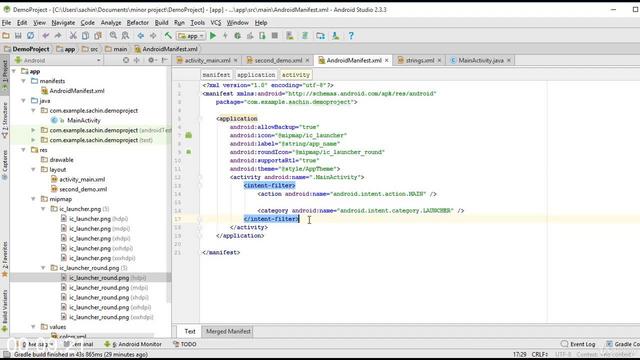The image size is (640, 360).
Task: Click the Attach debugger to process icon
Action: [x=262, y=36]
